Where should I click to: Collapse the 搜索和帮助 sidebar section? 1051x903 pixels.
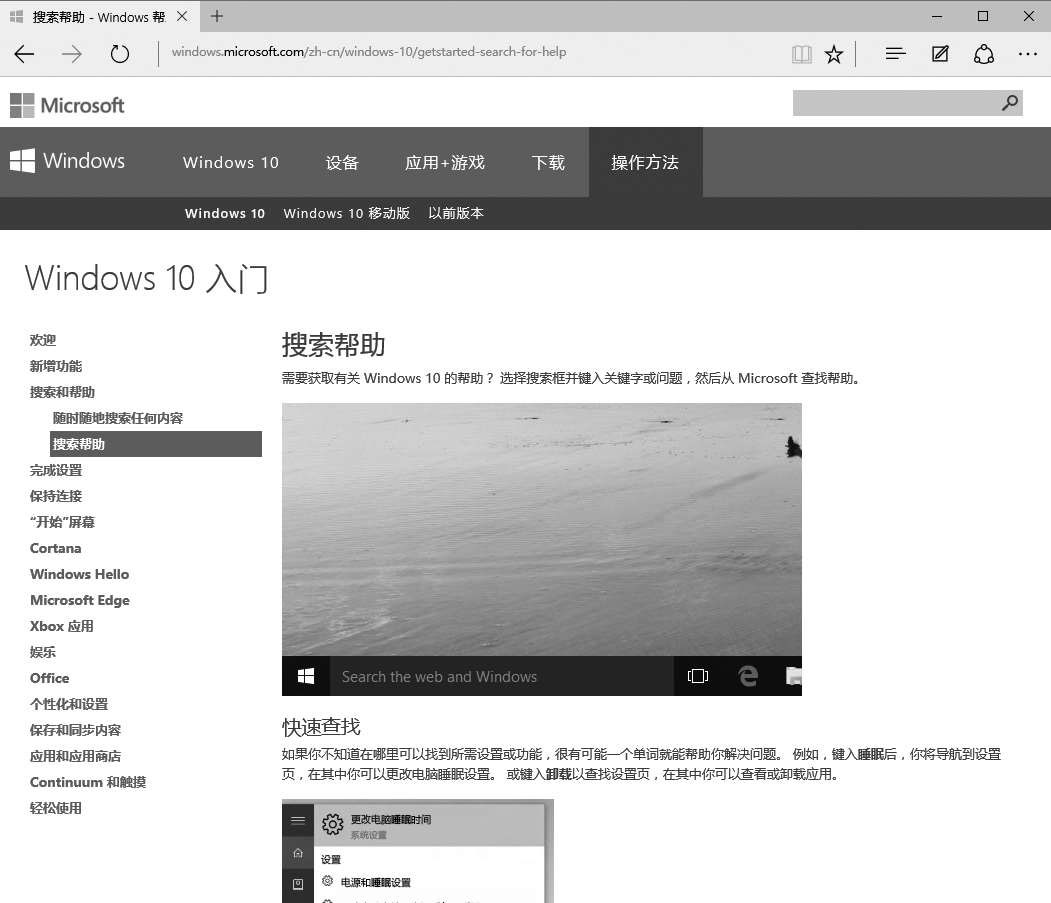click(x=62, y=392)
